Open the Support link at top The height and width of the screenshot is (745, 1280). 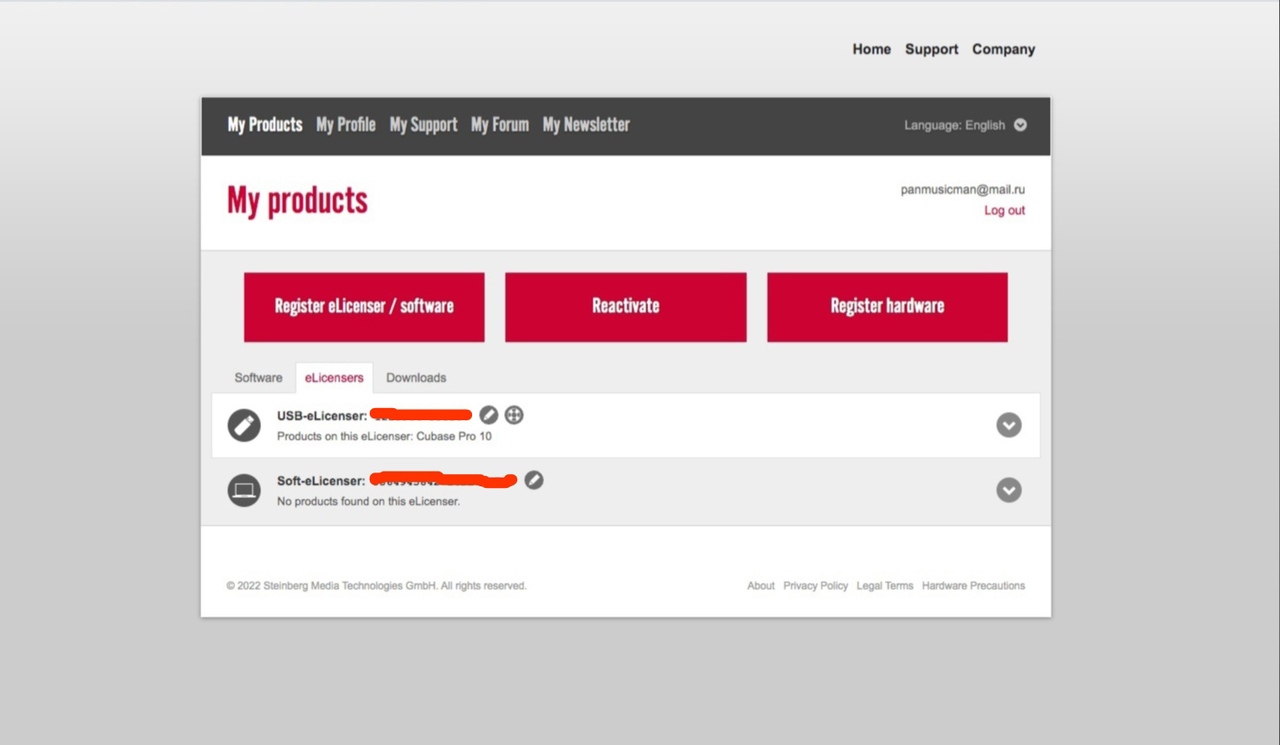click(931, 49)
